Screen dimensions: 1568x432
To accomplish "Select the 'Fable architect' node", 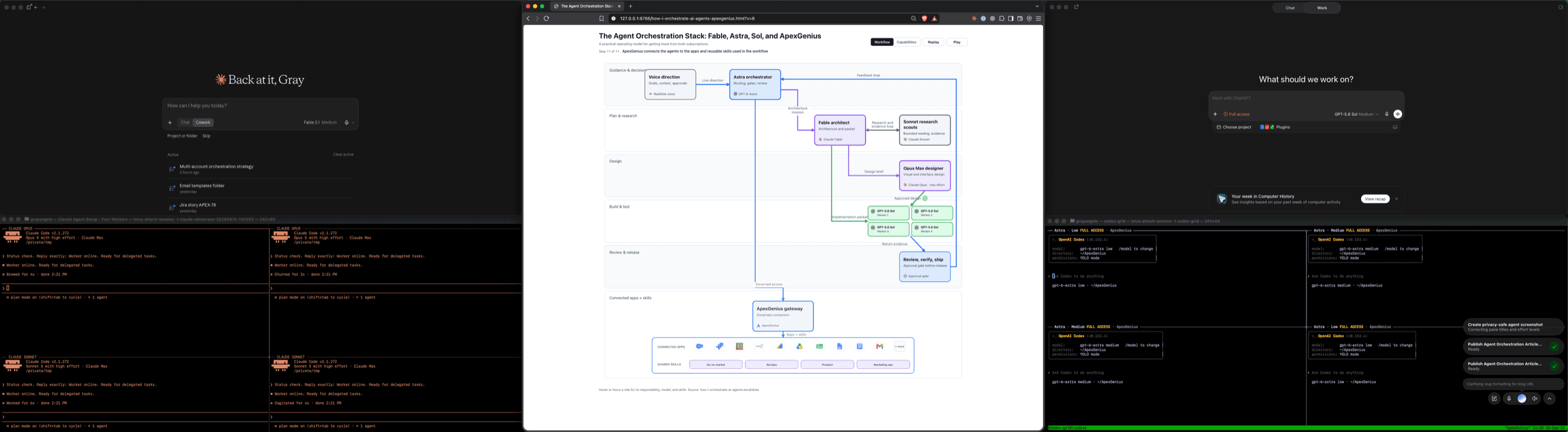I will (840, 130).
